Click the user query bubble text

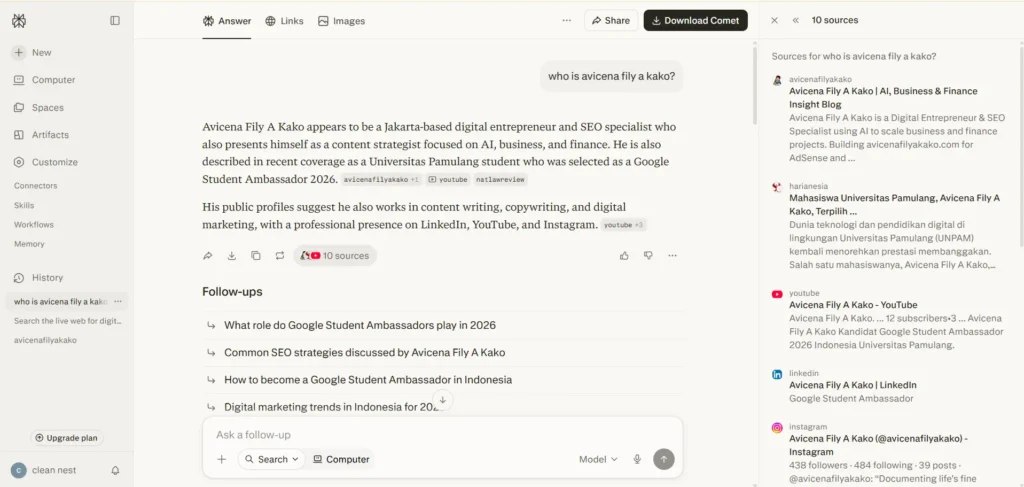(x=611, y=76)
